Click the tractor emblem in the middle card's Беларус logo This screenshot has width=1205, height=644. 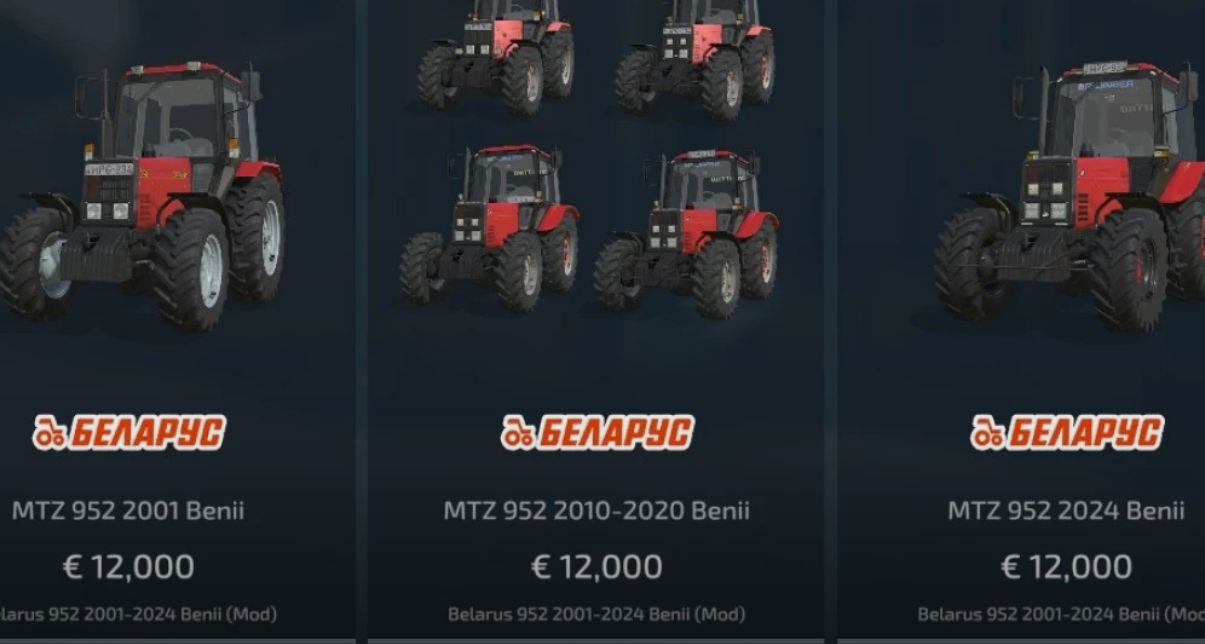click(x=517, y=434)
